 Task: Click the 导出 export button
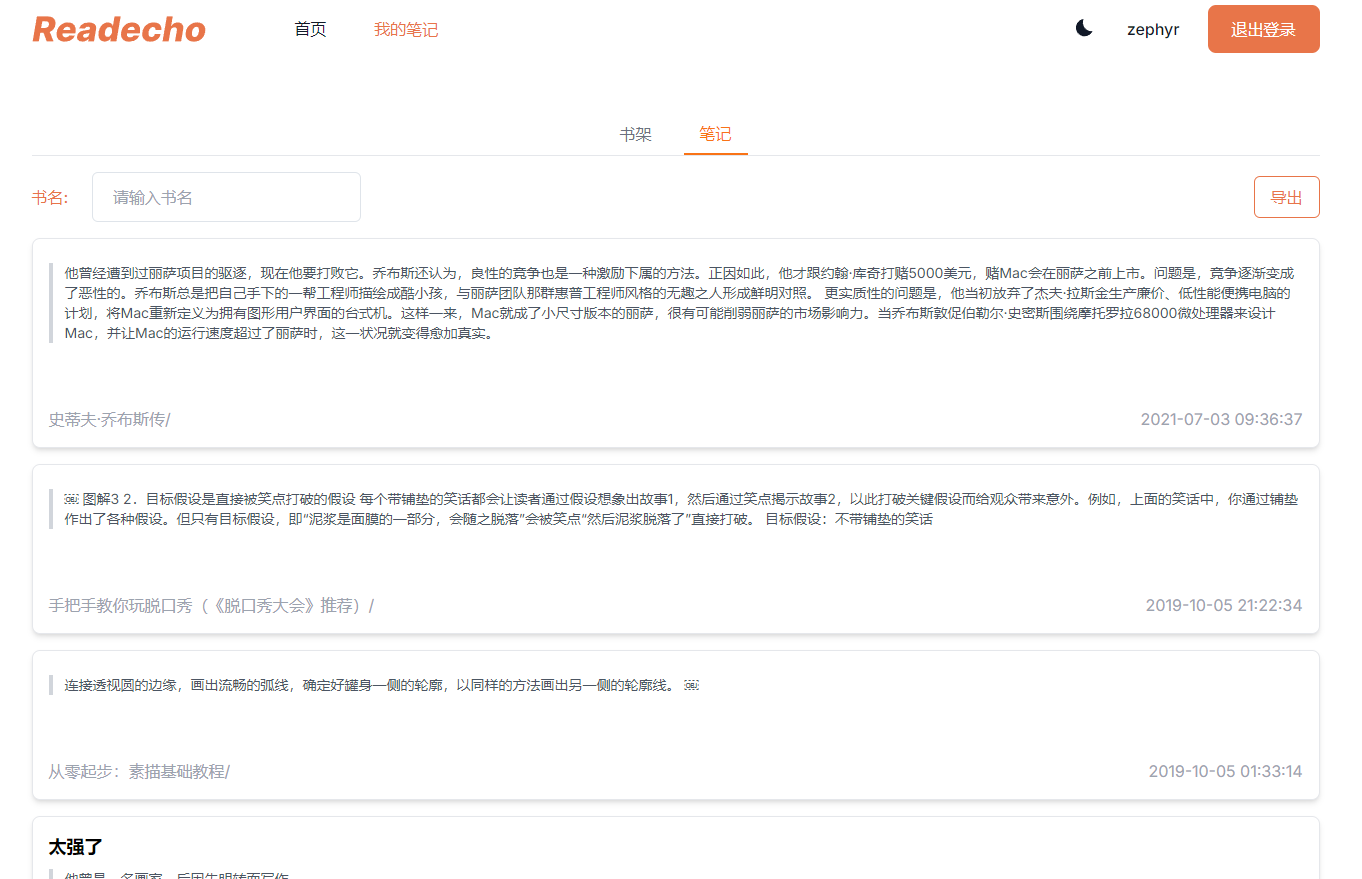[1286, 197]
